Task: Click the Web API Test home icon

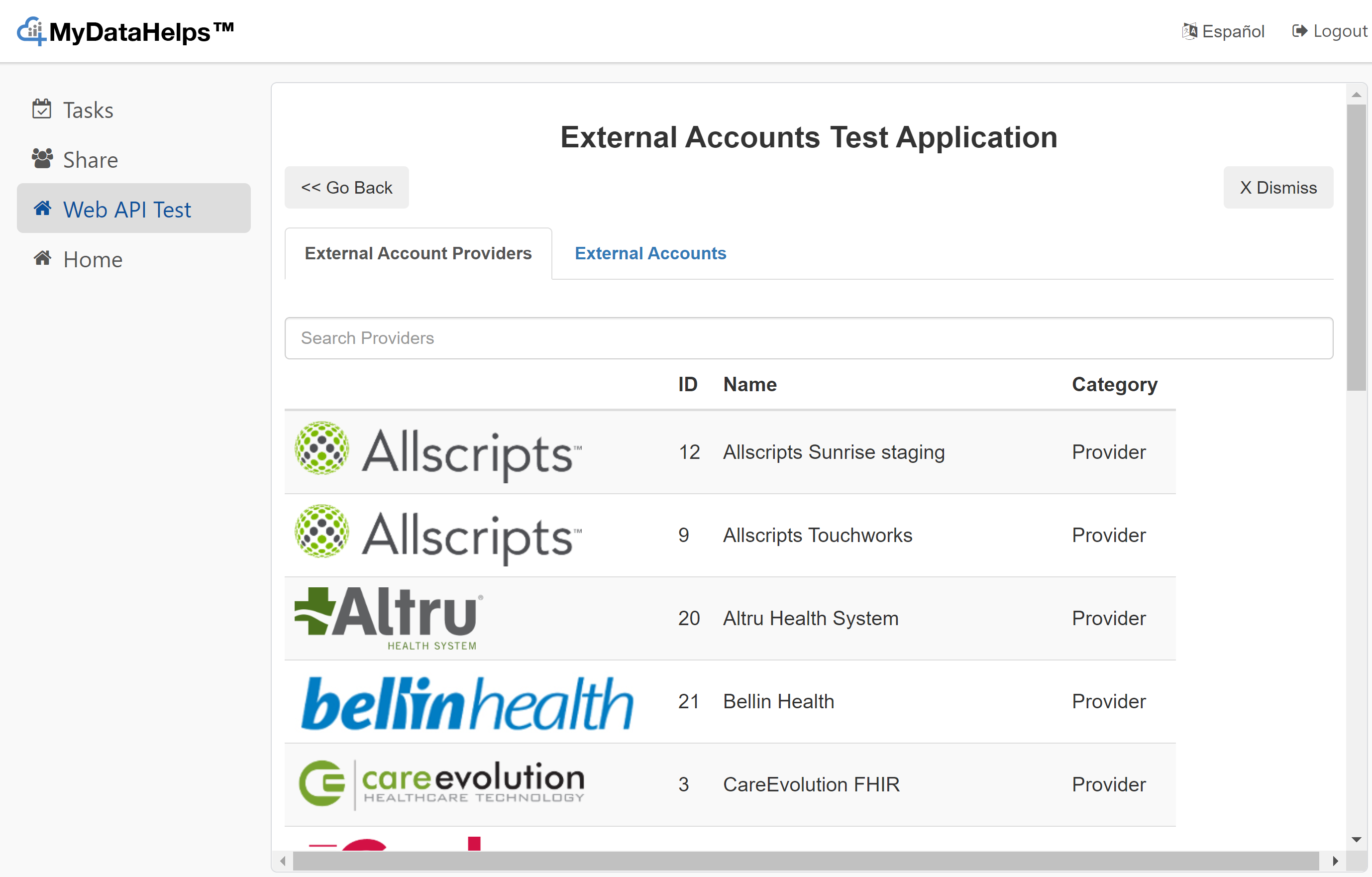Action: (x=42, y=209)
